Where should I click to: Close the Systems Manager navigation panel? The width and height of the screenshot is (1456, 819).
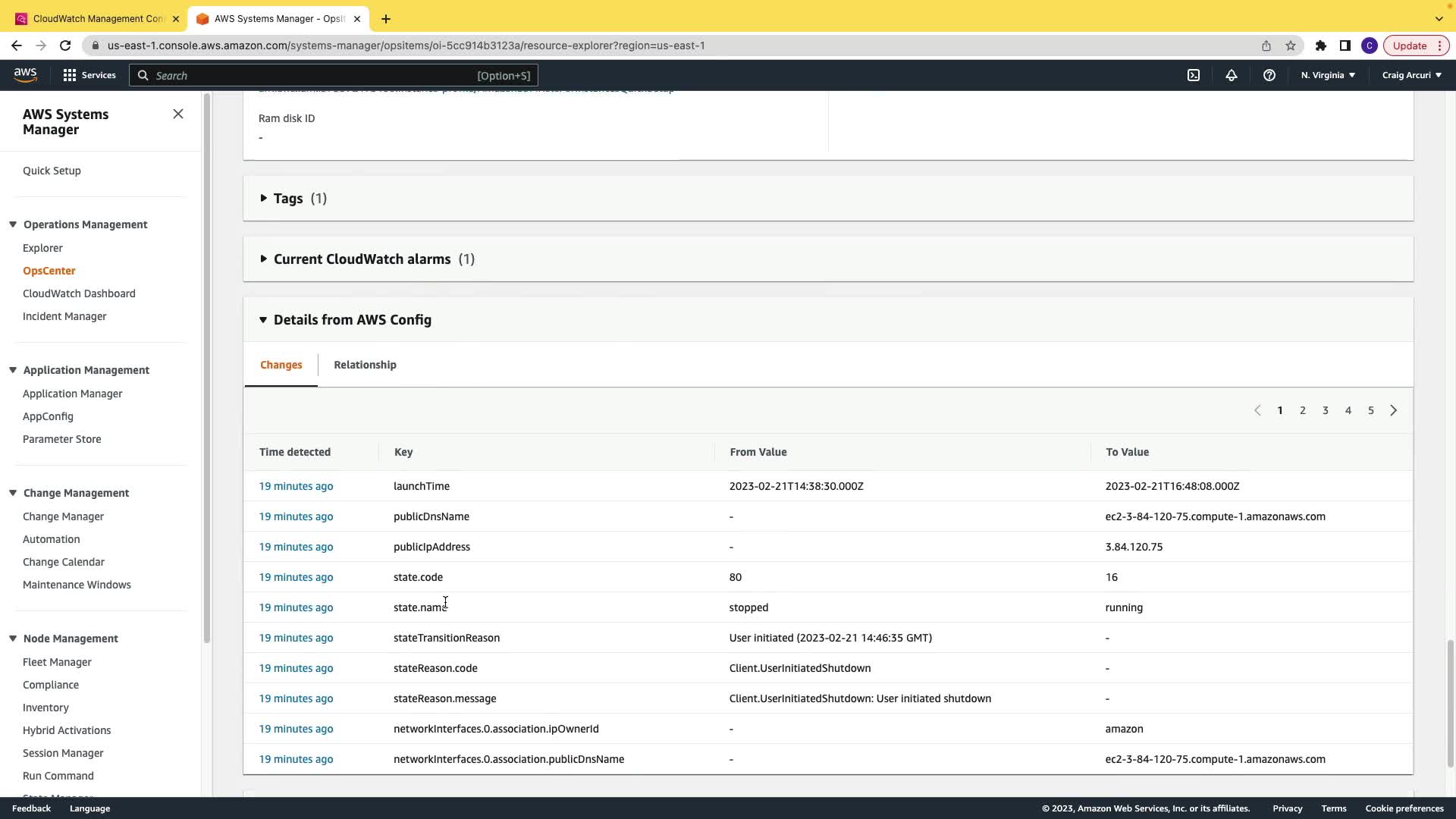[x=178, y=114]
